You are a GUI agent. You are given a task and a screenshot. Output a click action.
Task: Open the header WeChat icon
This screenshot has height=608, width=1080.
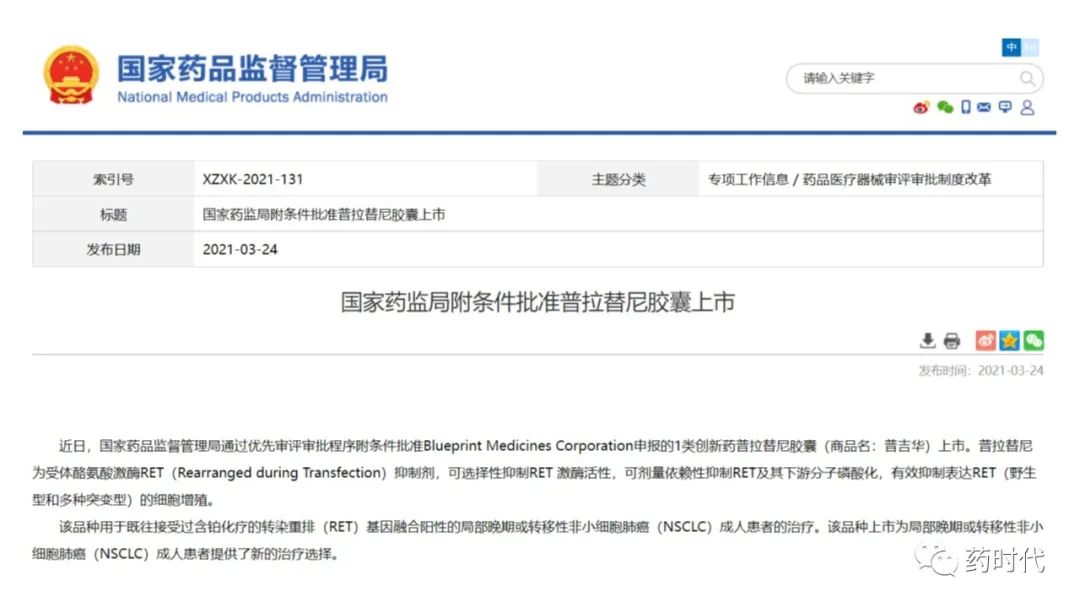point(944,107)
